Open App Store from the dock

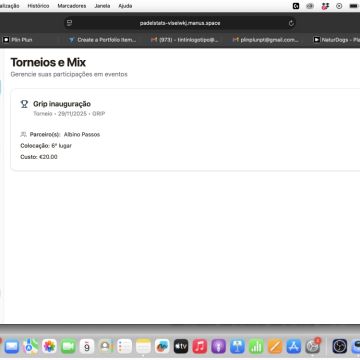click(294, 346)
